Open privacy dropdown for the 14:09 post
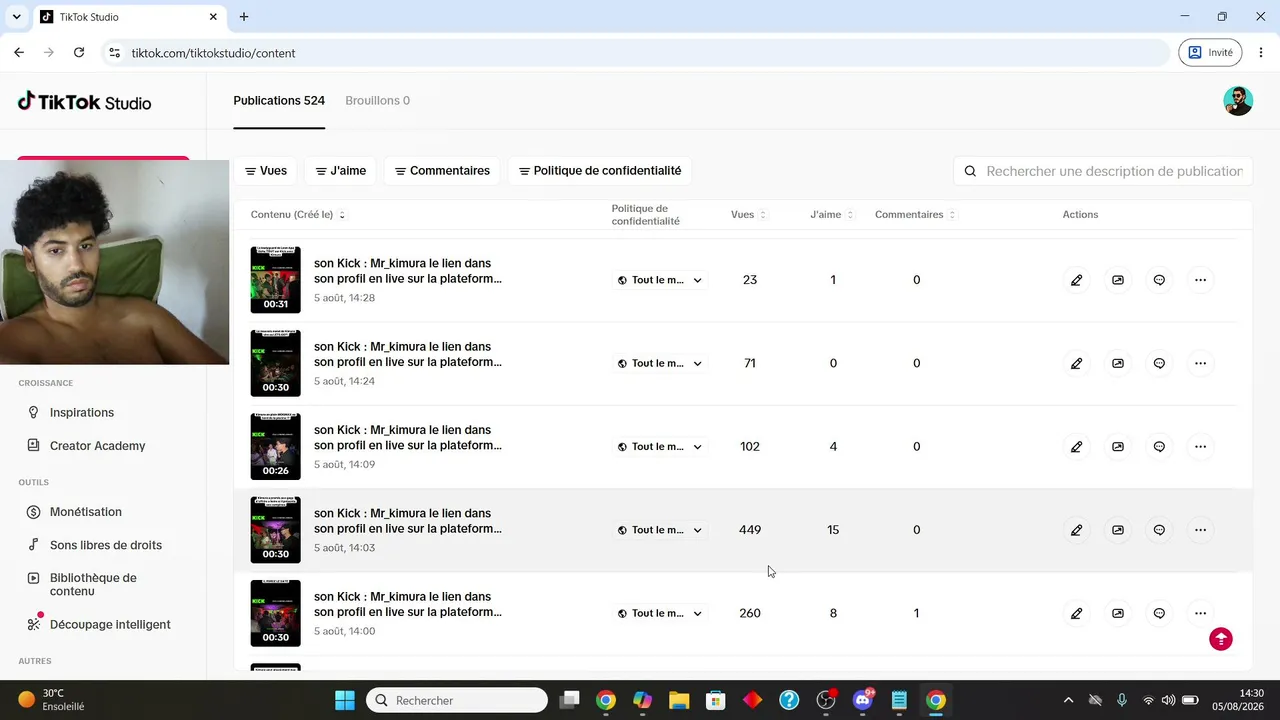 pyautogui.click(x=660, y=447)
